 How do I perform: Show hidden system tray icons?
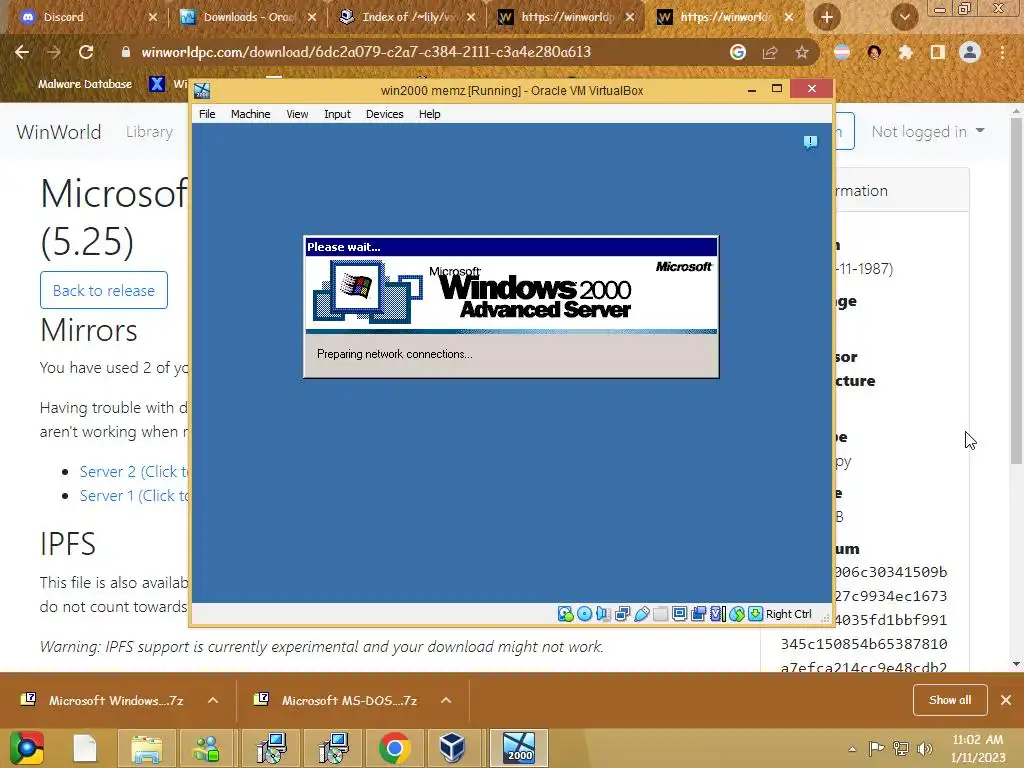(x=852, y=749)
